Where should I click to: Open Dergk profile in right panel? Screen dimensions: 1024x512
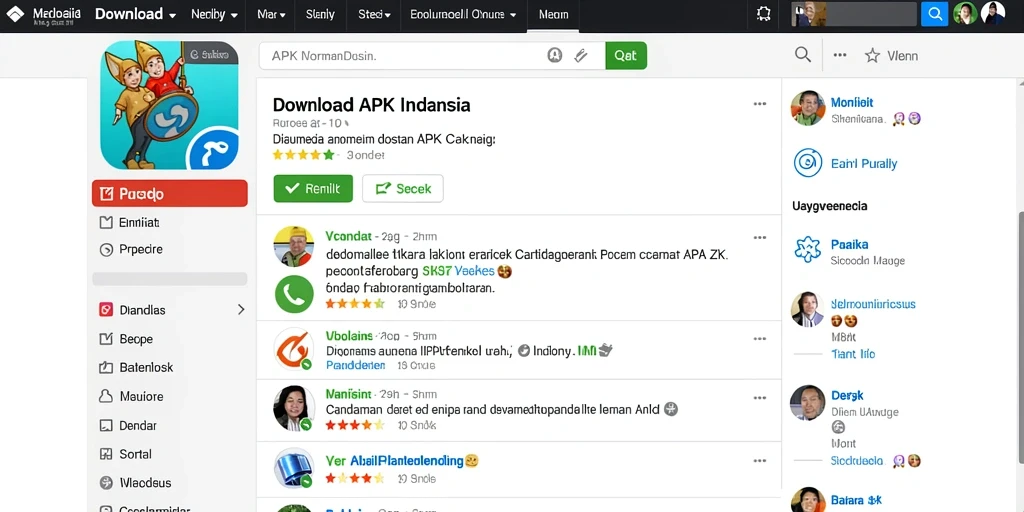(x=847, y=395)
